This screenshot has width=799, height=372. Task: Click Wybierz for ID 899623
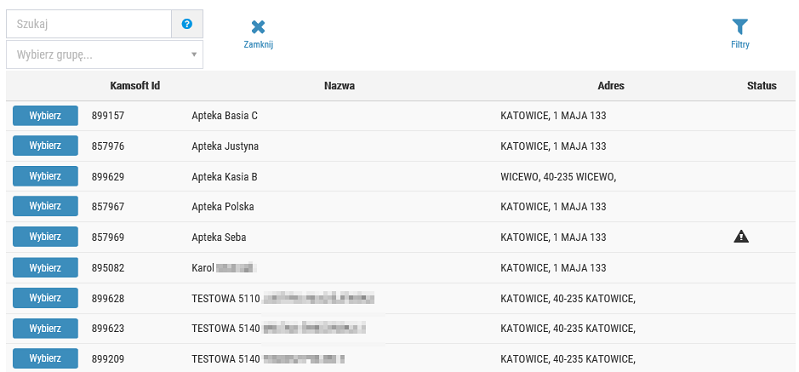(x=45, y=328)
